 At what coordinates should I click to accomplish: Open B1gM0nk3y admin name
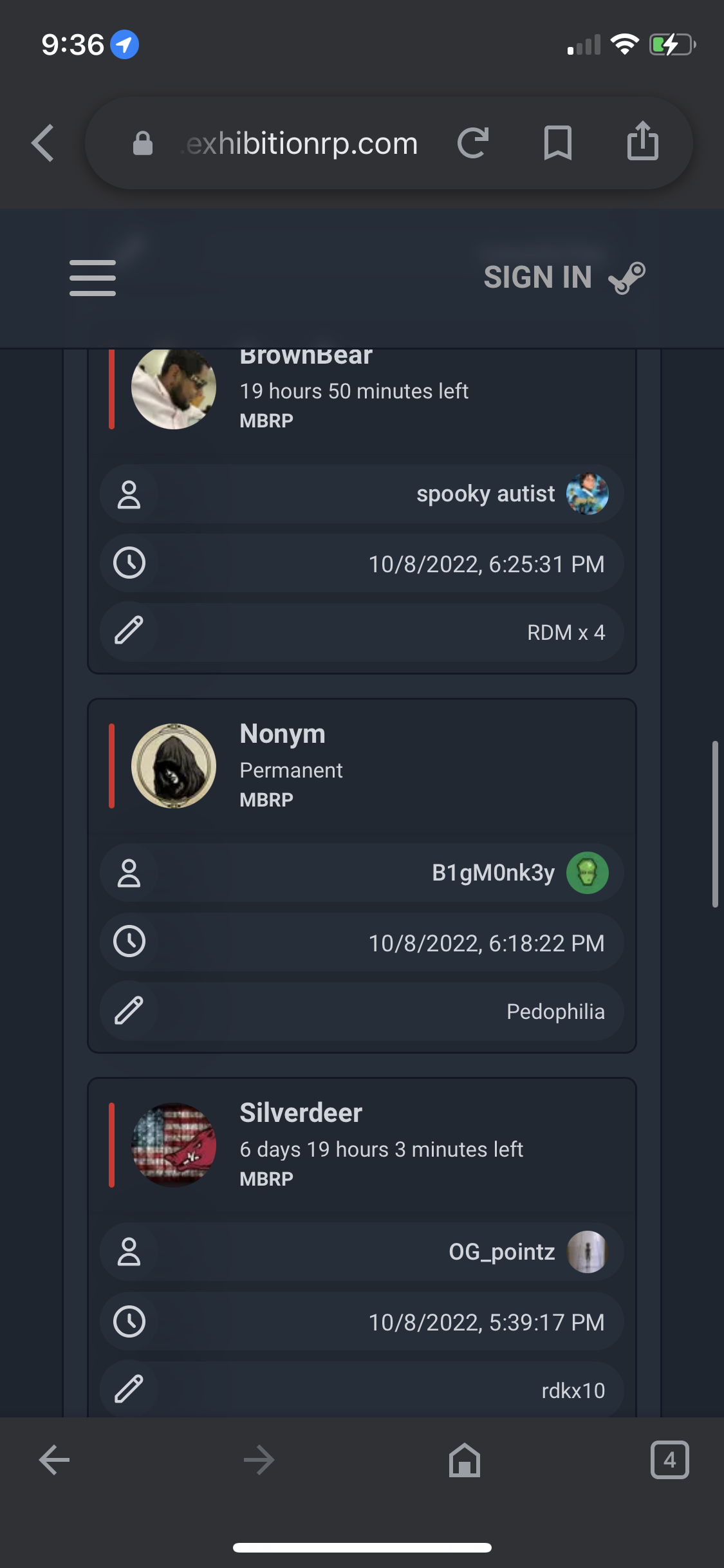493,873
